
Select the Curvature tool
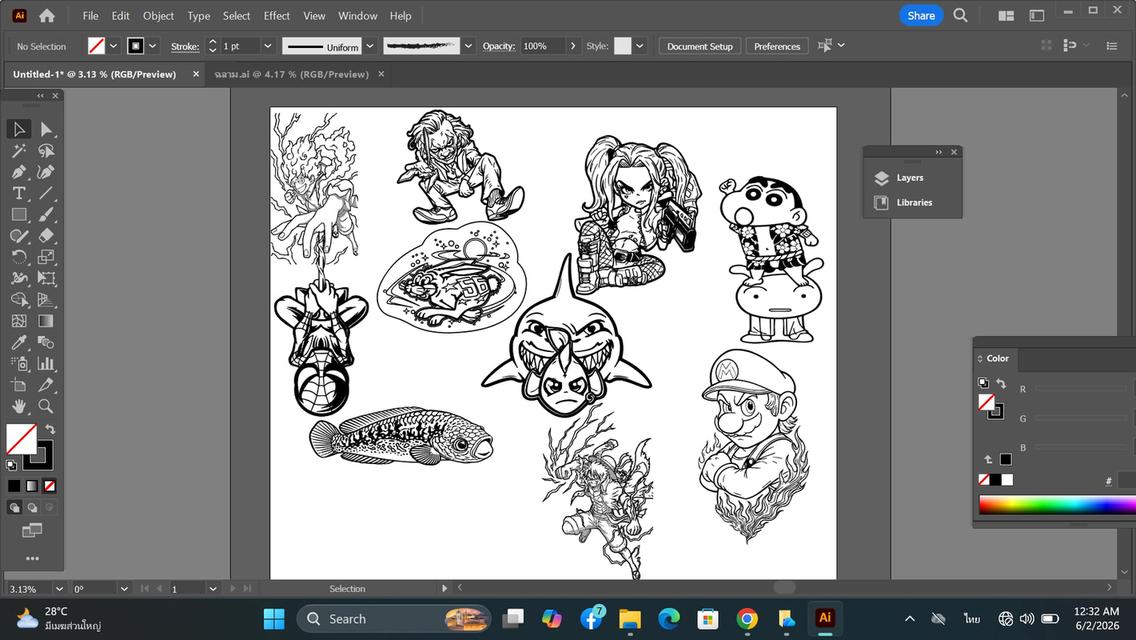[x=46, y=172]
